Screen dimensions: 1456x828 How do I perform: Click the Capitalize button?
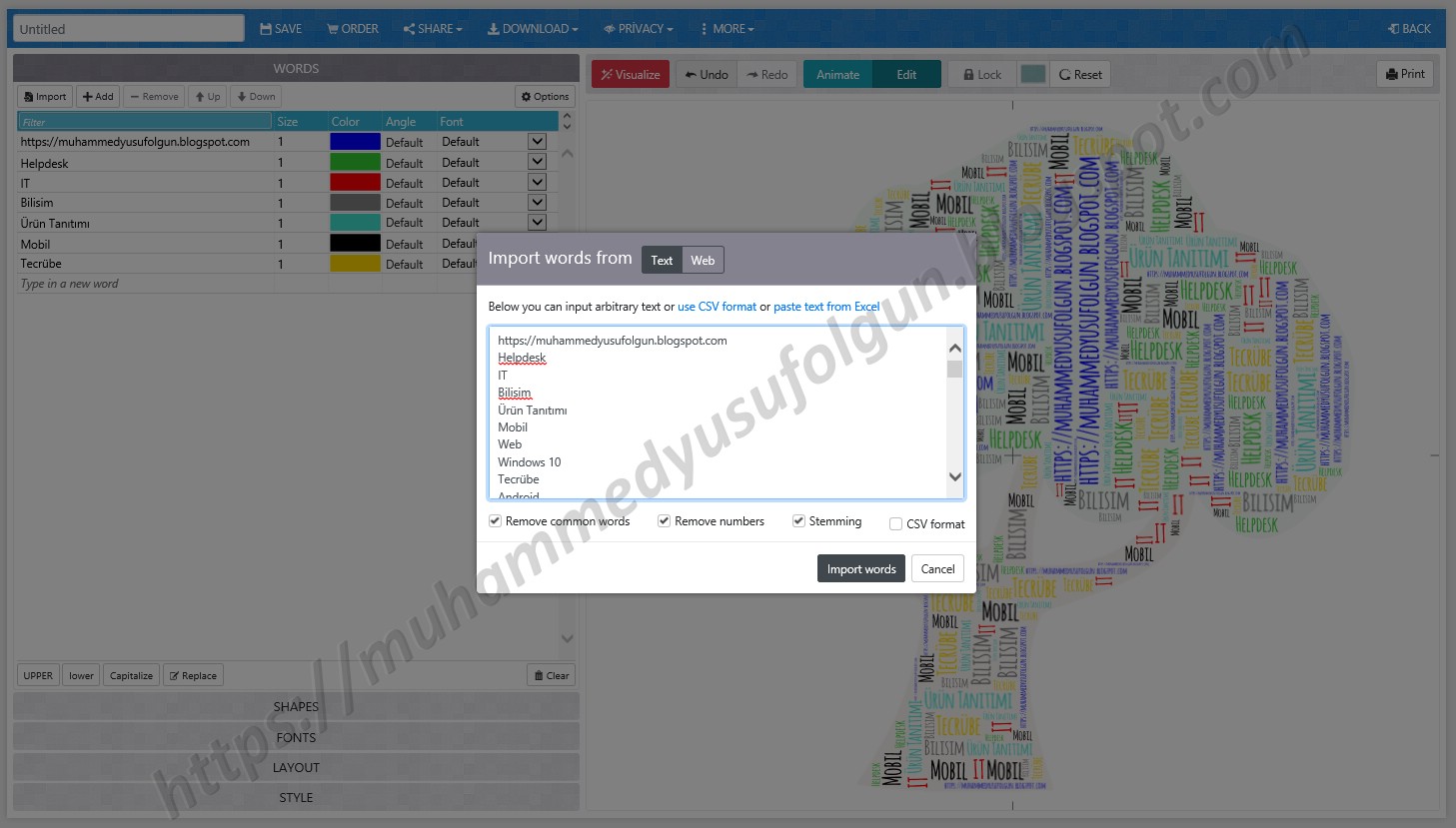131,676
